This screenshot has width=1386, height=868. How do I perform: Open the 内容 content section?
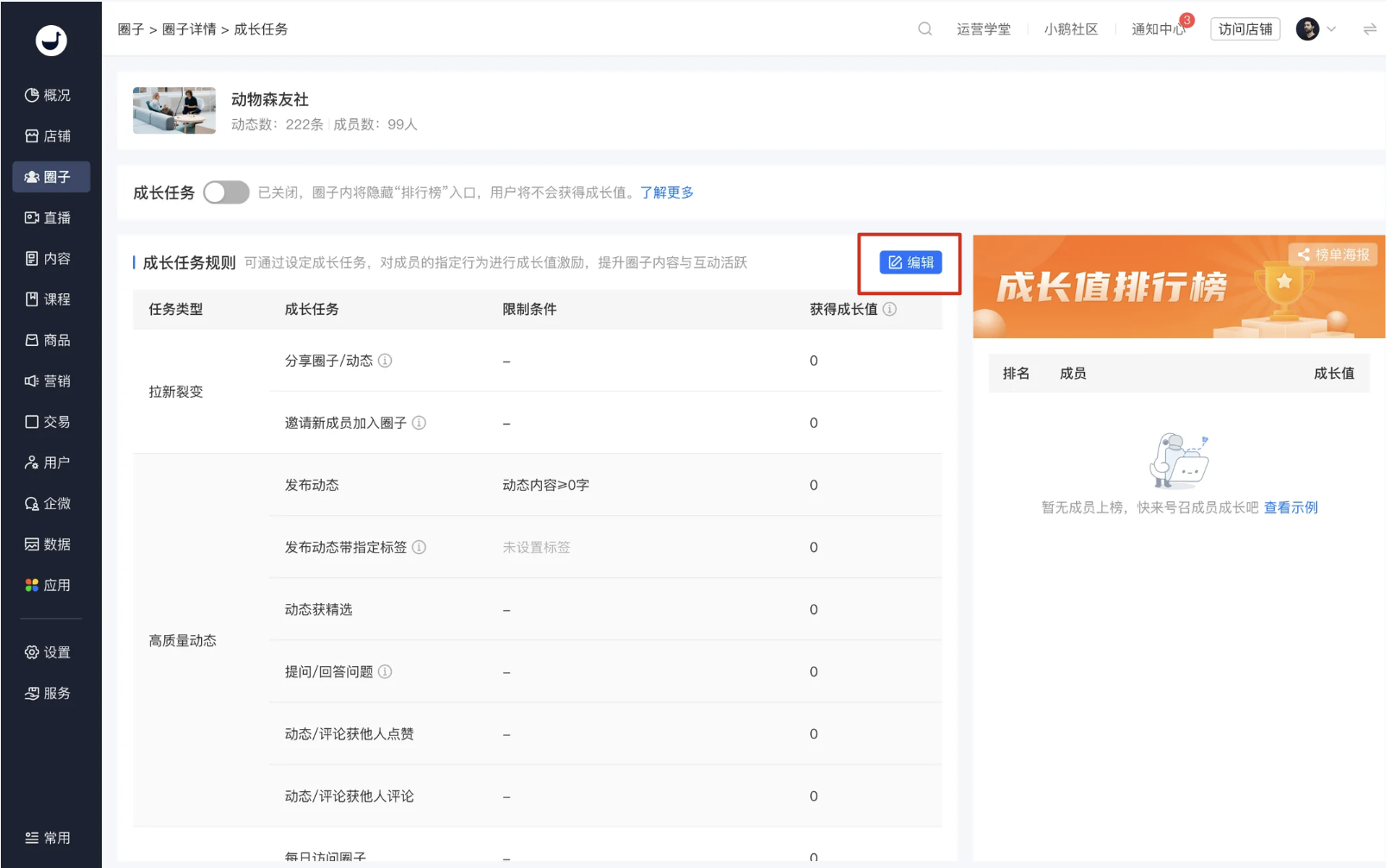pyautogui.click(x=48, y=259)
